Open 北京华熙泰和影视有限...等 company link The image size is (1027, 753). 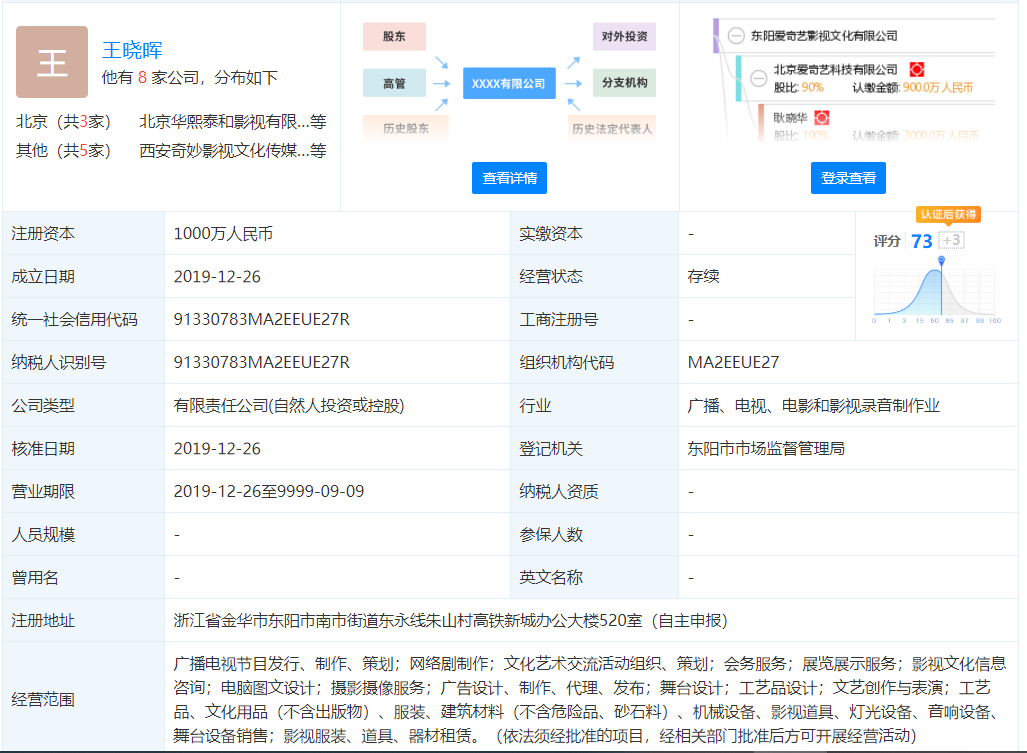[x=233, y=122]
